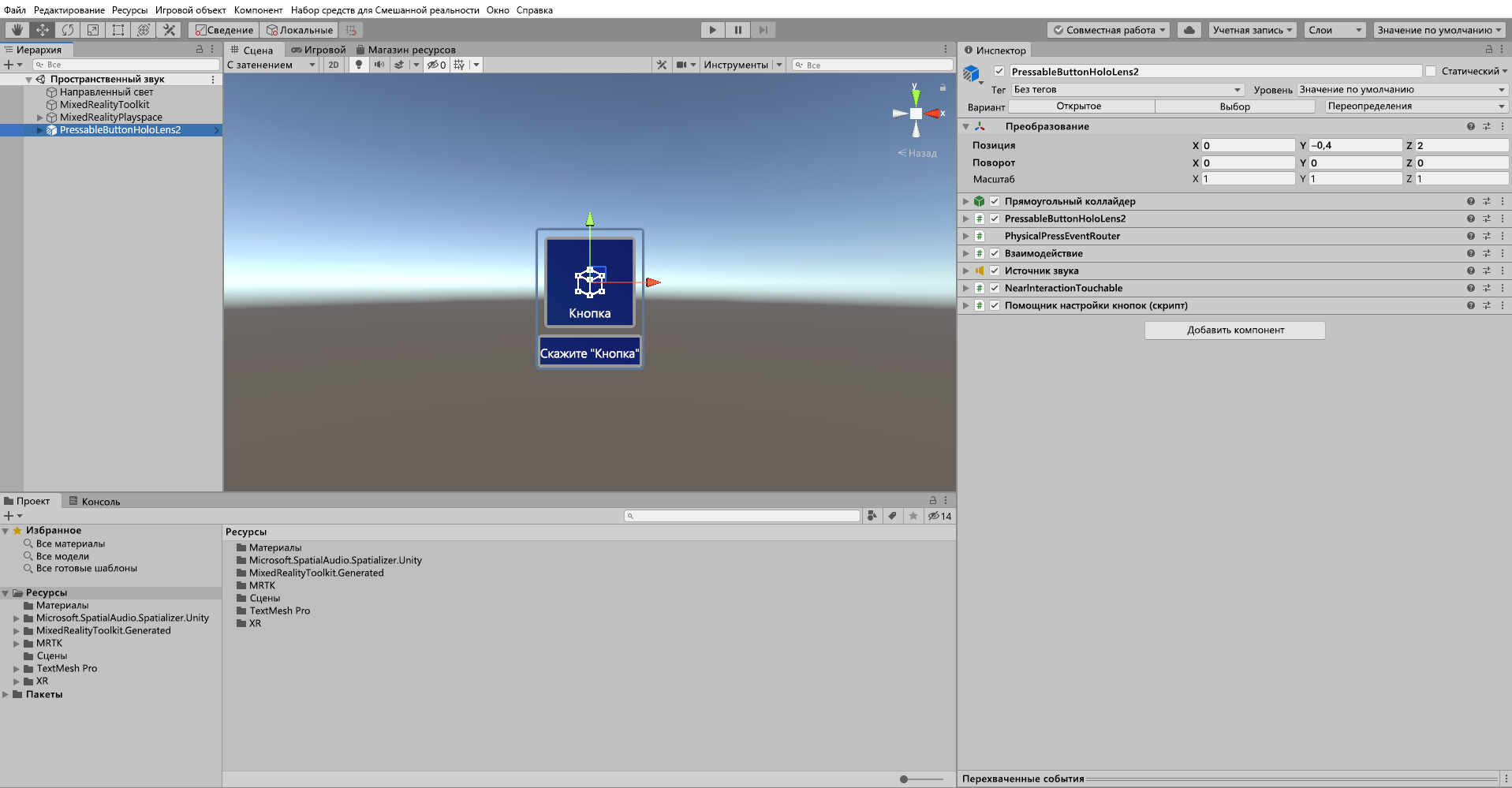
Task: Open scene camera settings icon
Action: (x=681, y=65)
